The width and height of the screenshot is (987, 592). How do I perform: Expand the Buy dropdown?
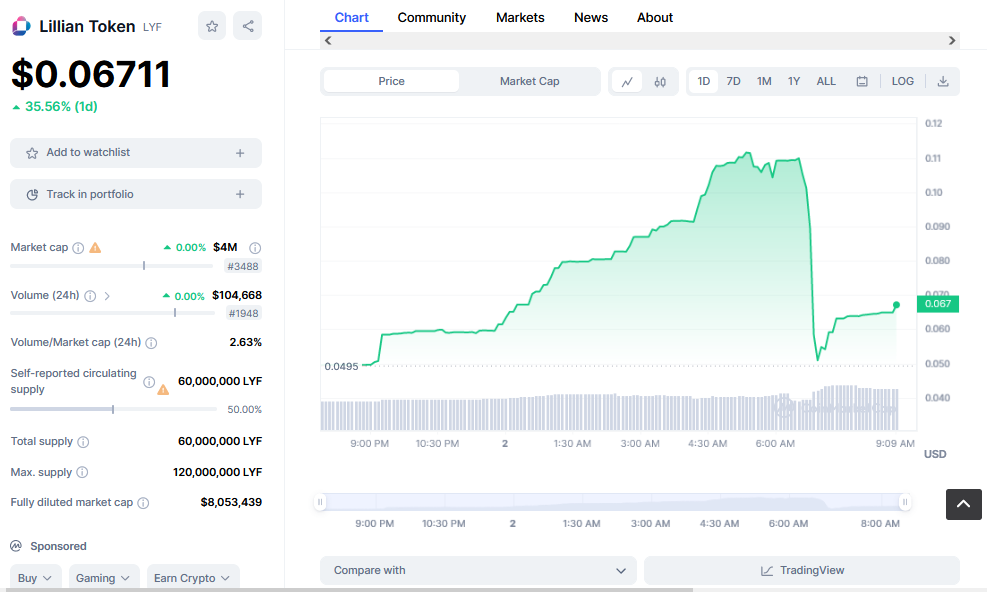point(35,578)
